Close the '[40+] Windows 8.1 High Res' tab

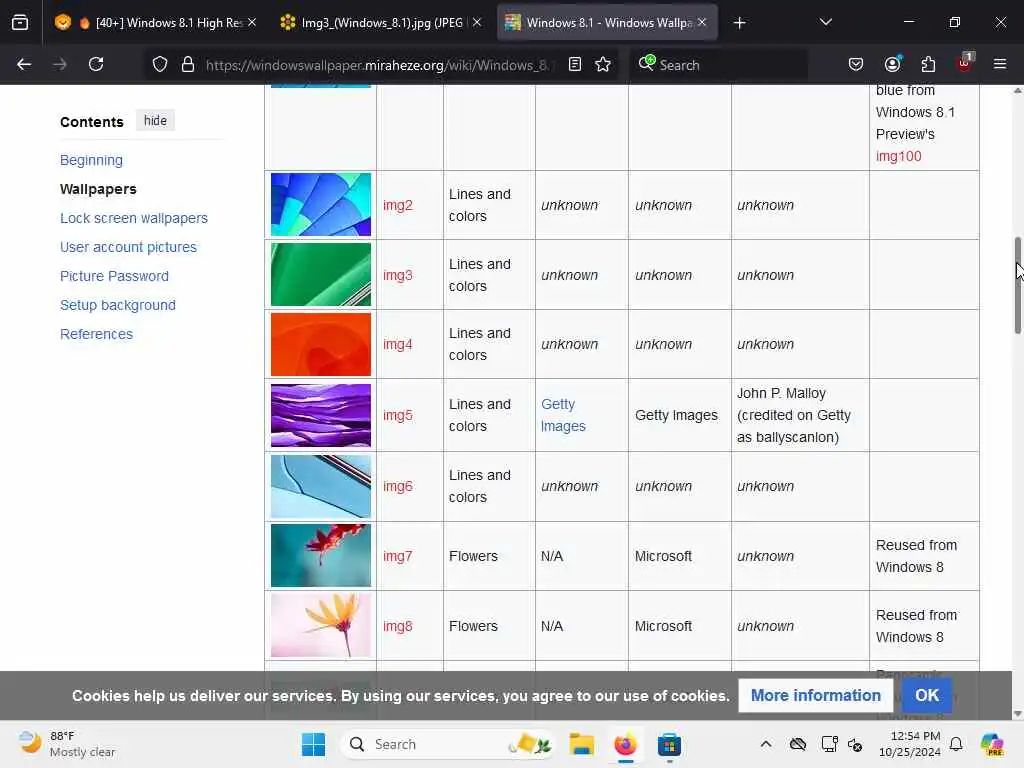click(252, 22)
